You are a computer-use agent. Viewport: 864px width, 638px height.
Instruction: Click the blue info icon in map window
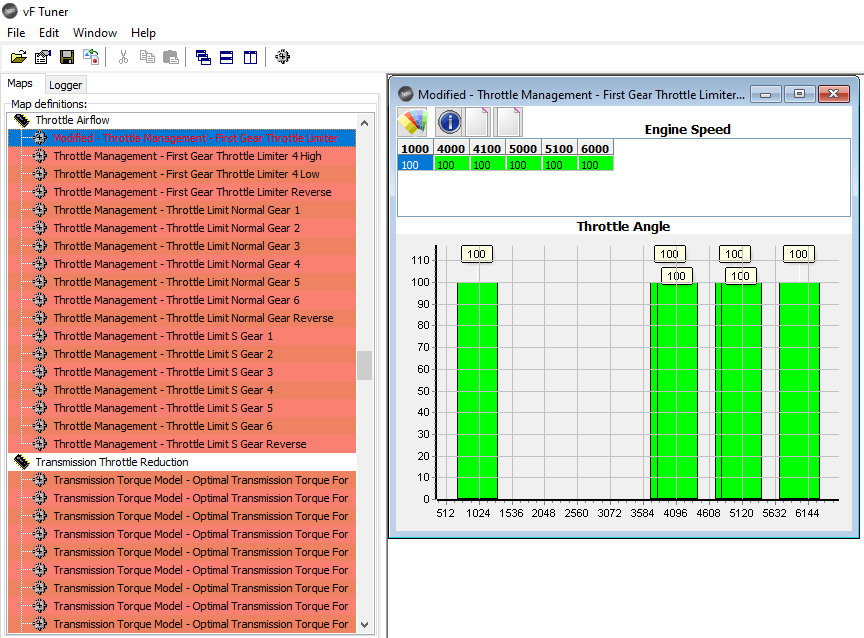[449, 122]
